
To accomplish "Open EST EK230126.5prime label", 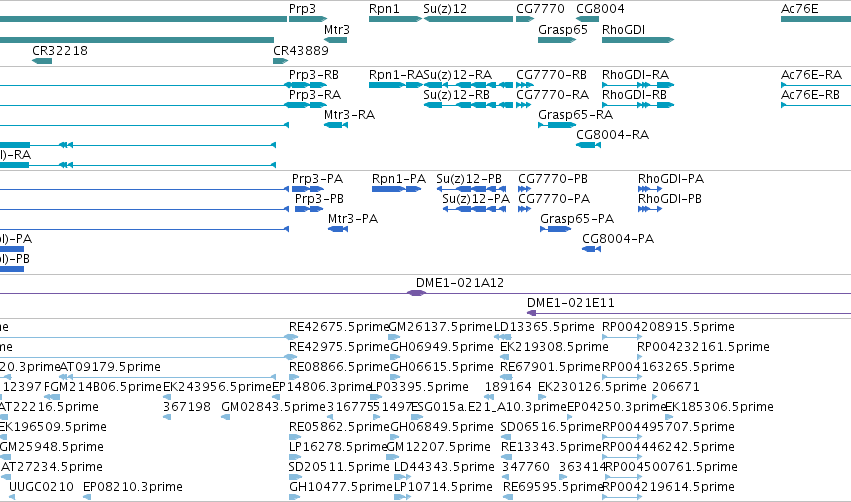I will point(593,387).
